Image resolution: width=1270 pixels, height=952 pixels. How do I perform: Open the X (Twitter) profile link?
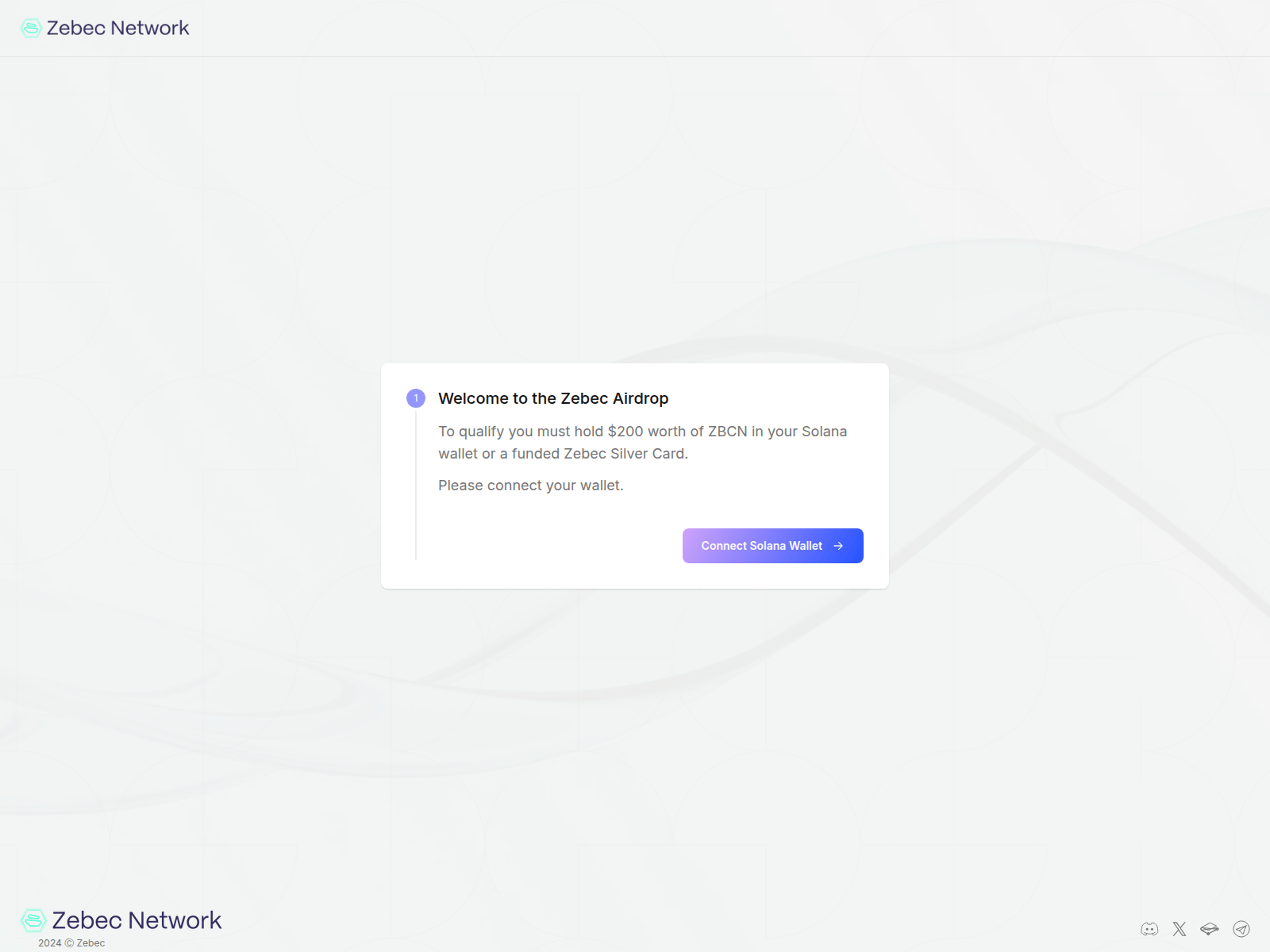click(1180, 929)
